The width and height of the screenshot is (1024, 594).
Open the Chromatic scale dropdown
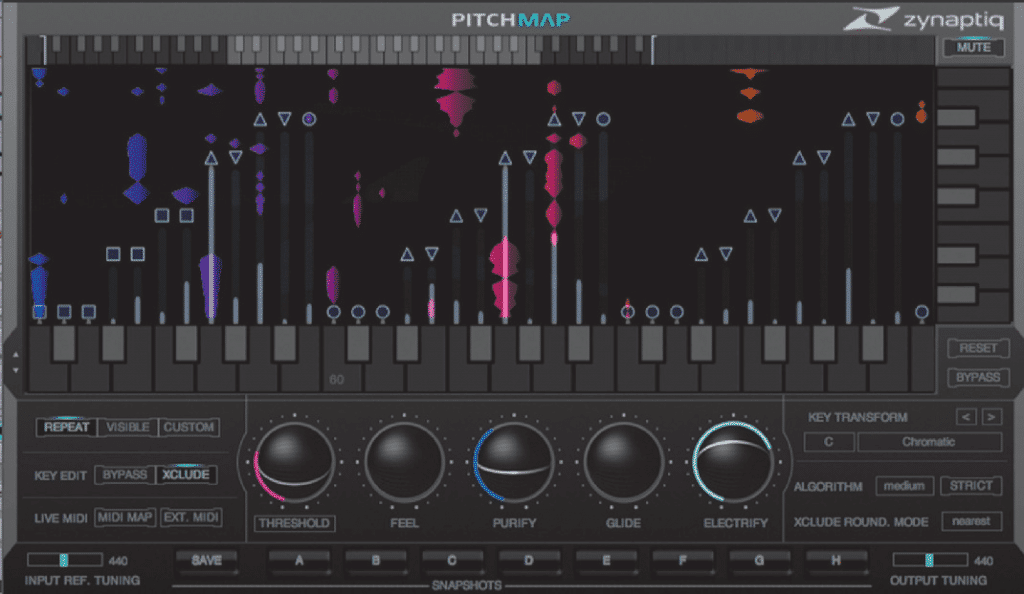(x=929, y=442)
